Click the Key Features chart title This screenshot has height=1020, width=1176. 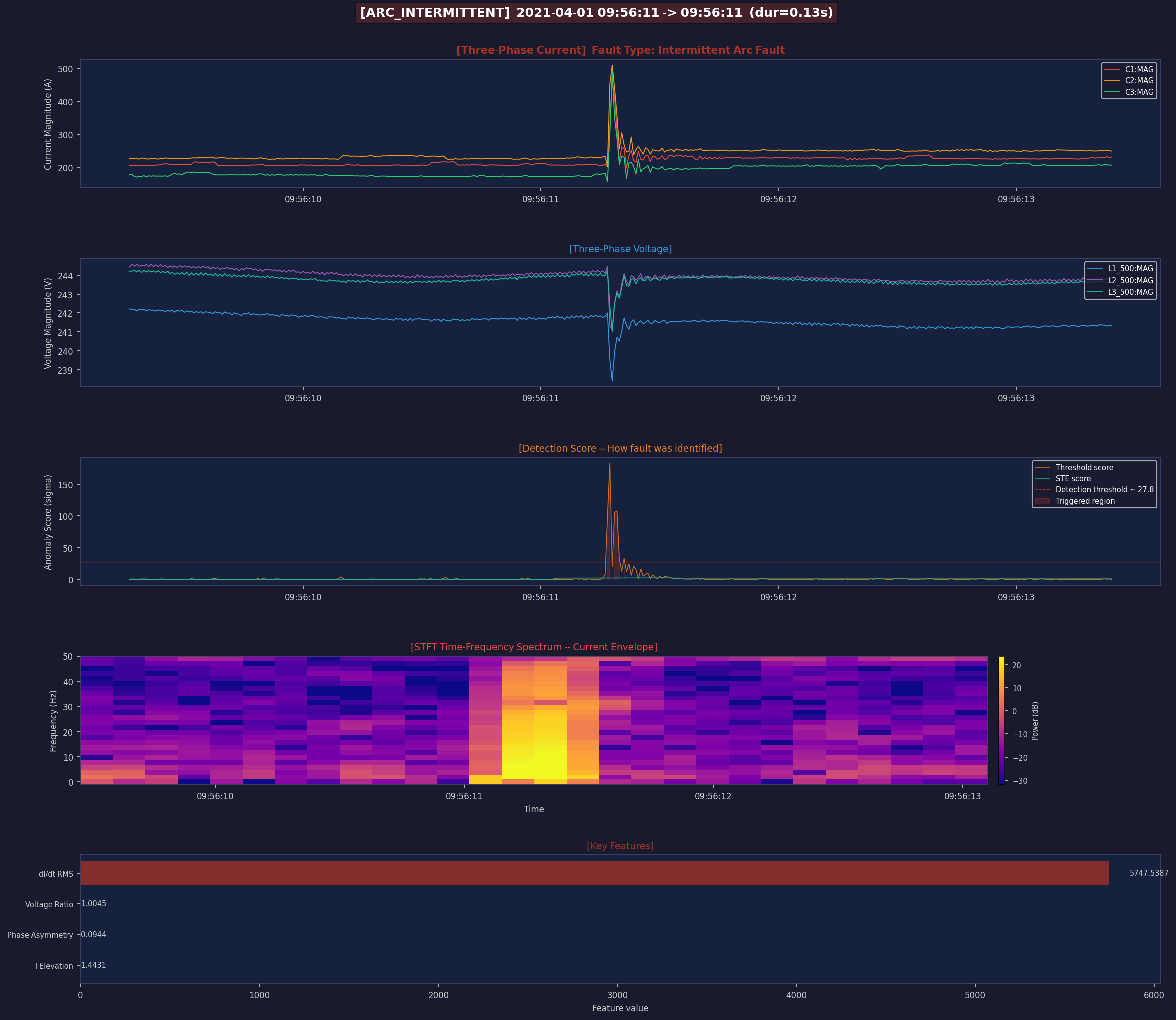click(x=620, y=845)
